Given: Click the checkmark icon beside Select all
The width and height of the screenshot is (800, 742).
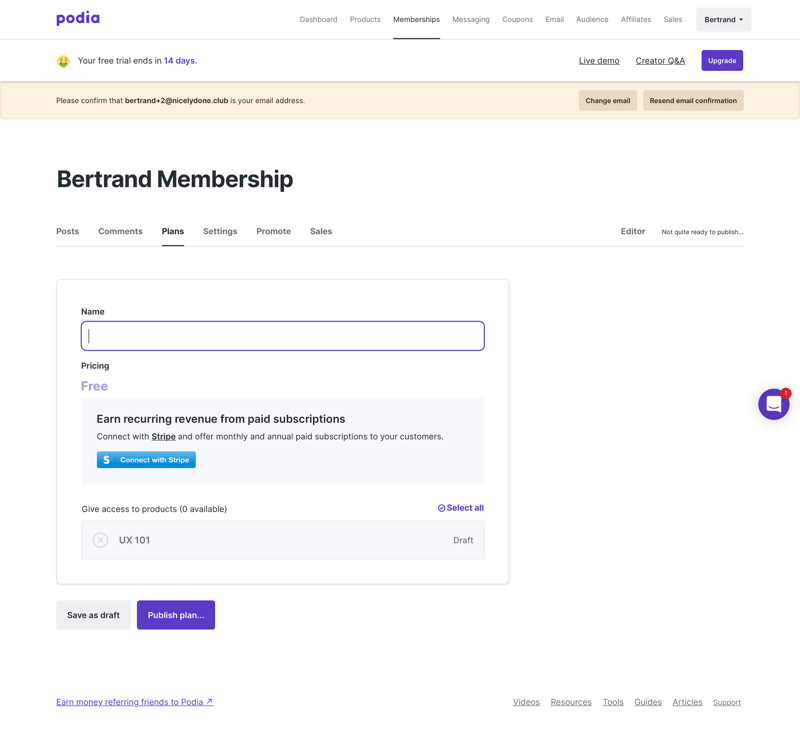Looking at the screenshot, I should pyautogui.click(x=442, y=508).
